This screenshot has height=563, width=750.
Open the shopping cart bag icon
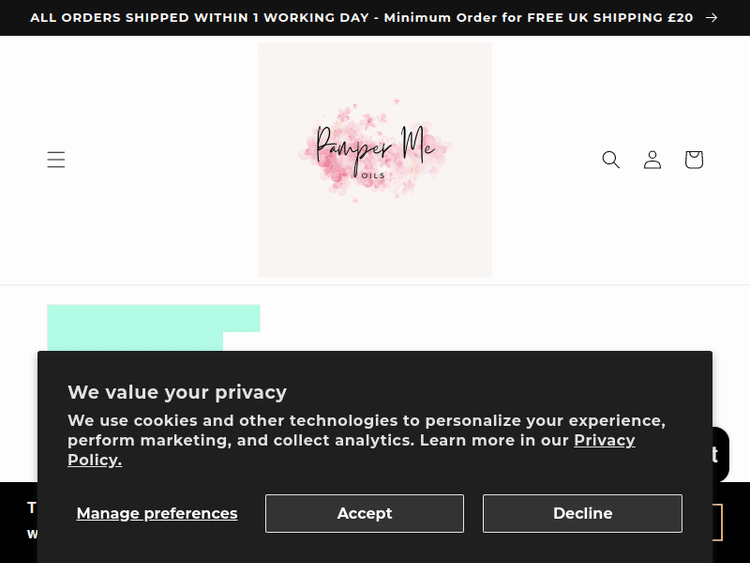(694, 160)
